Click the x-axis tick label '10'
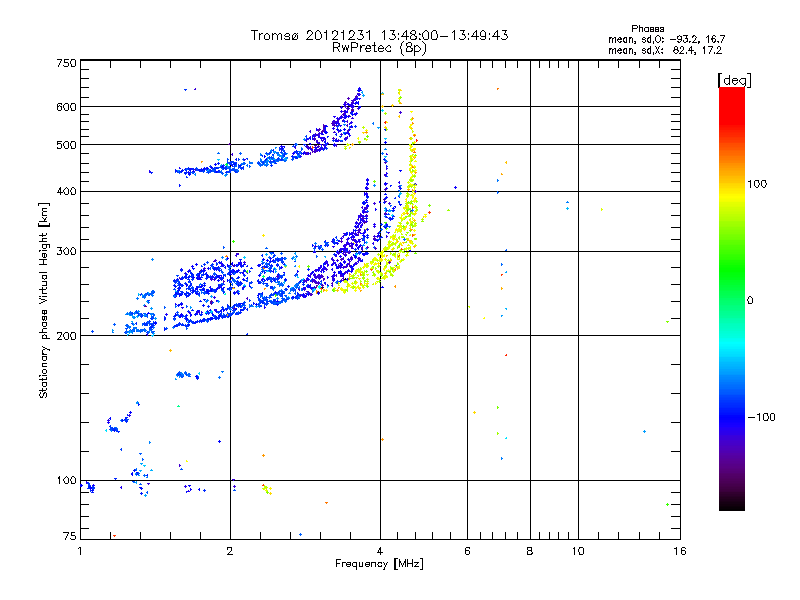Image resolution: width=800 pixels, height=600 pixels. (x=578, y=551)
